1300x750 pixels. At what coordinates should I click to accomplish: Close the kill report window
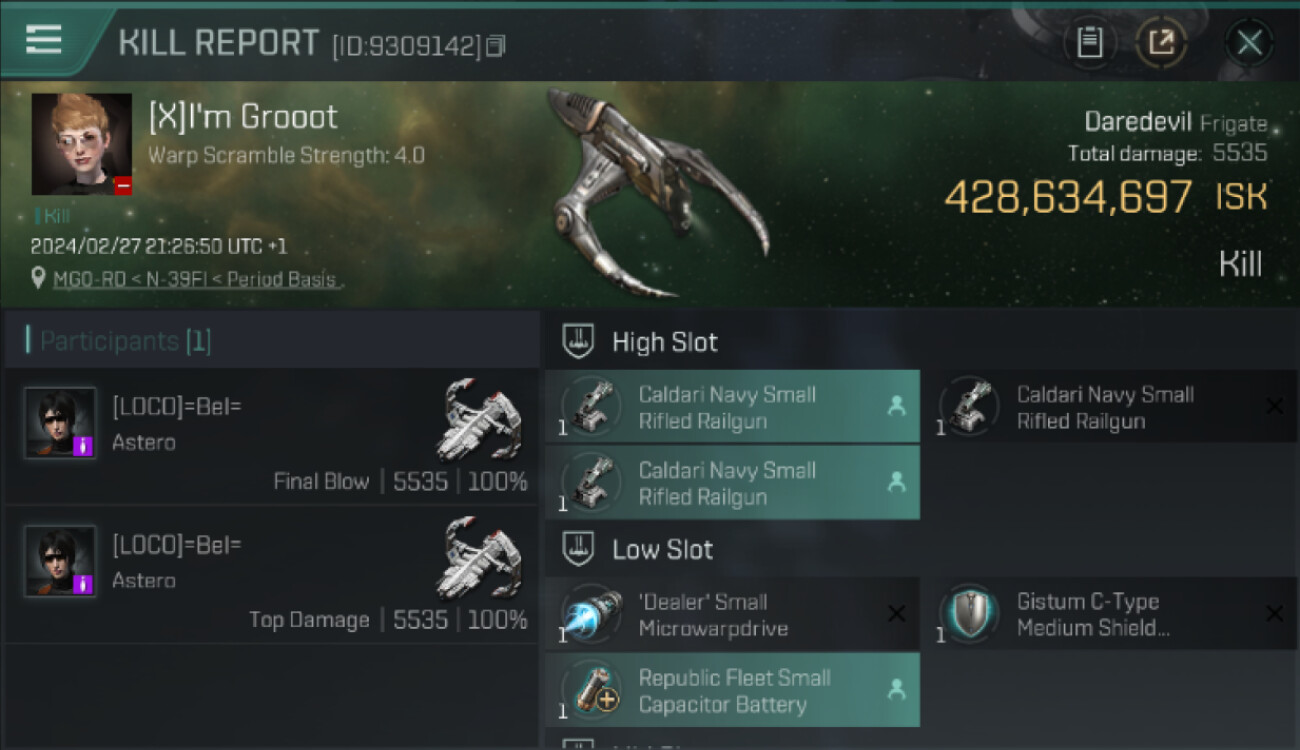pos(1248,42)
